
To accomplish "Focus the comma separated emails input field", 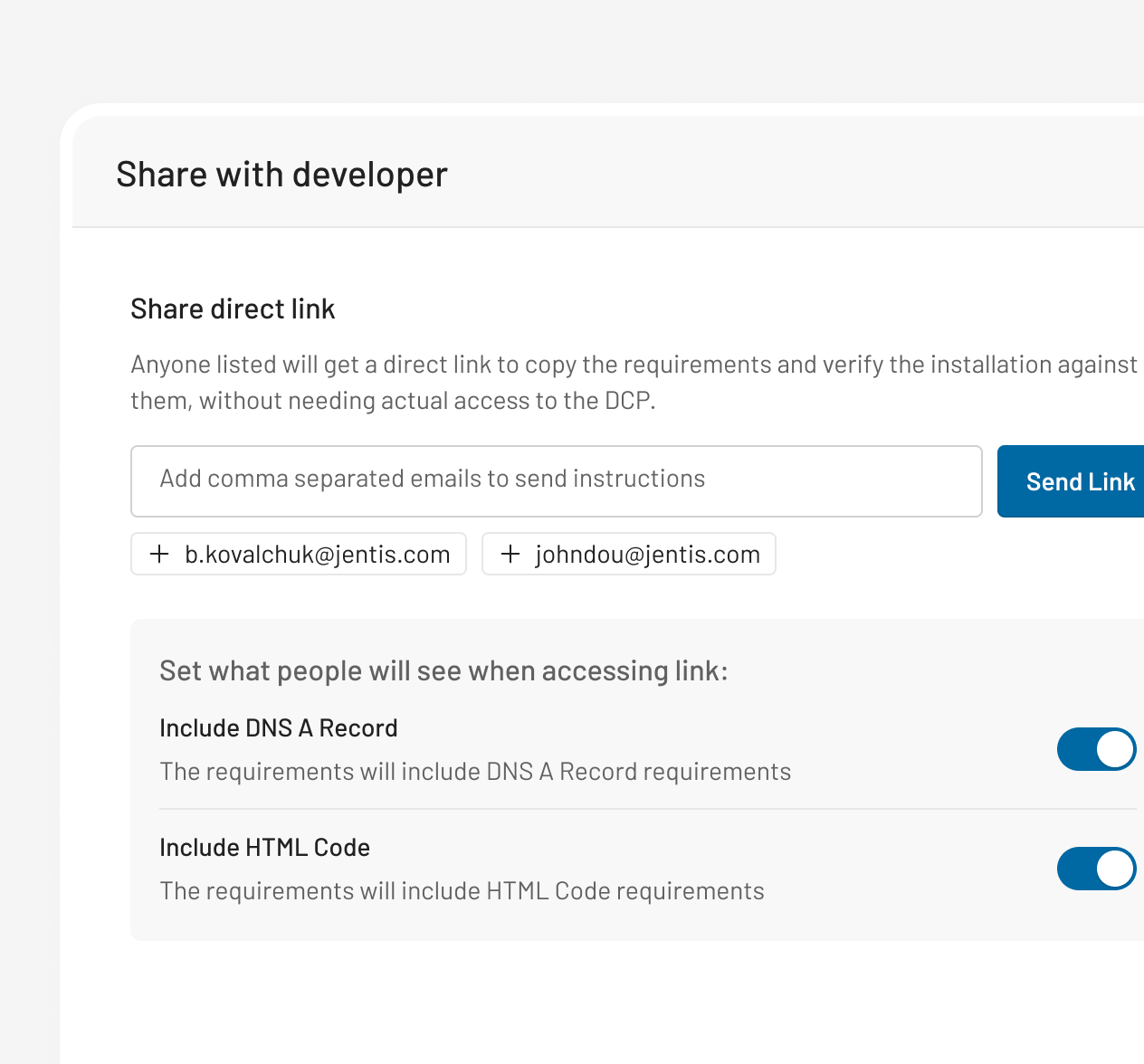I will click(557, 481).
